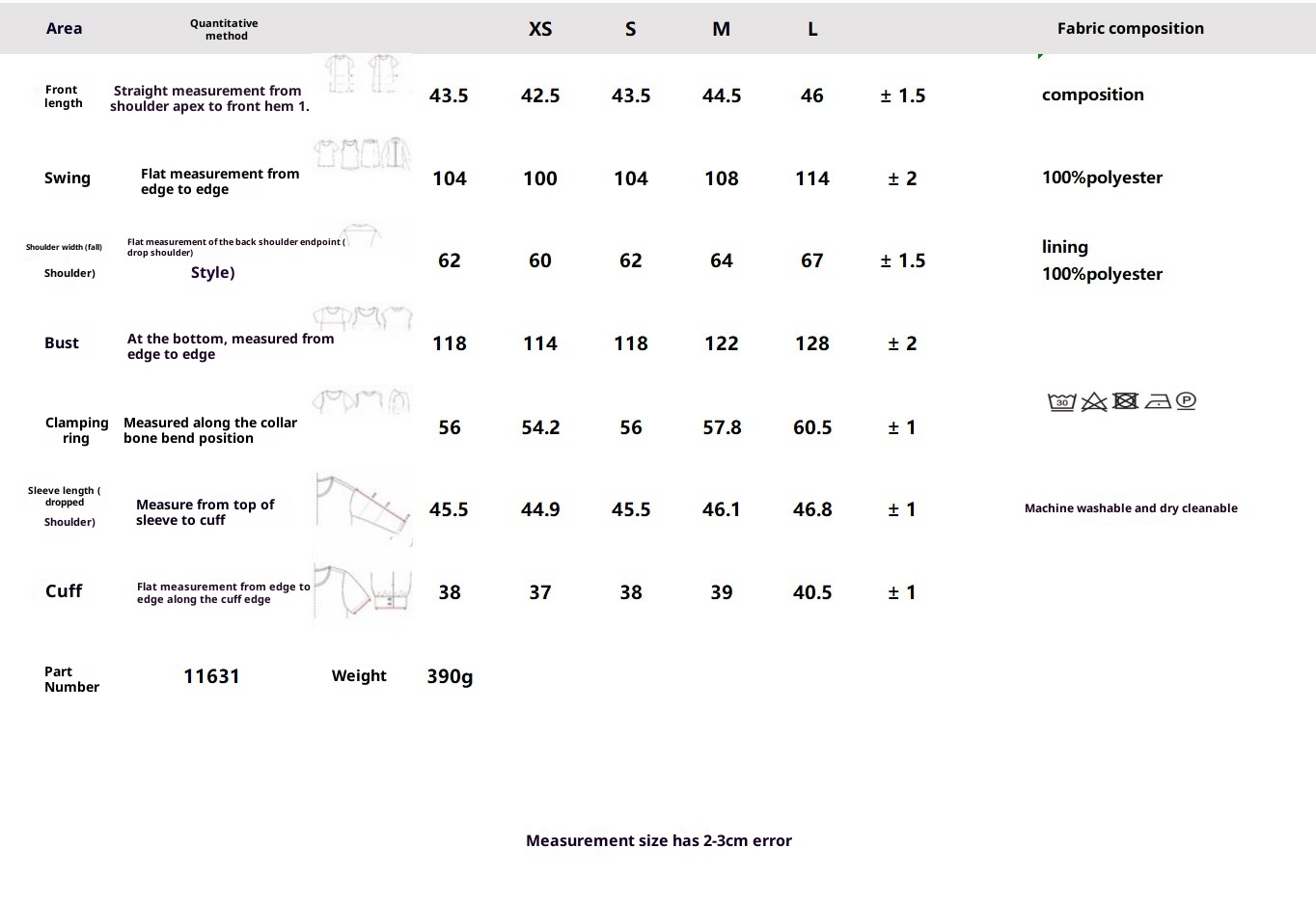
Task: Click the dry clean P icon
Action: (1187, 400)
